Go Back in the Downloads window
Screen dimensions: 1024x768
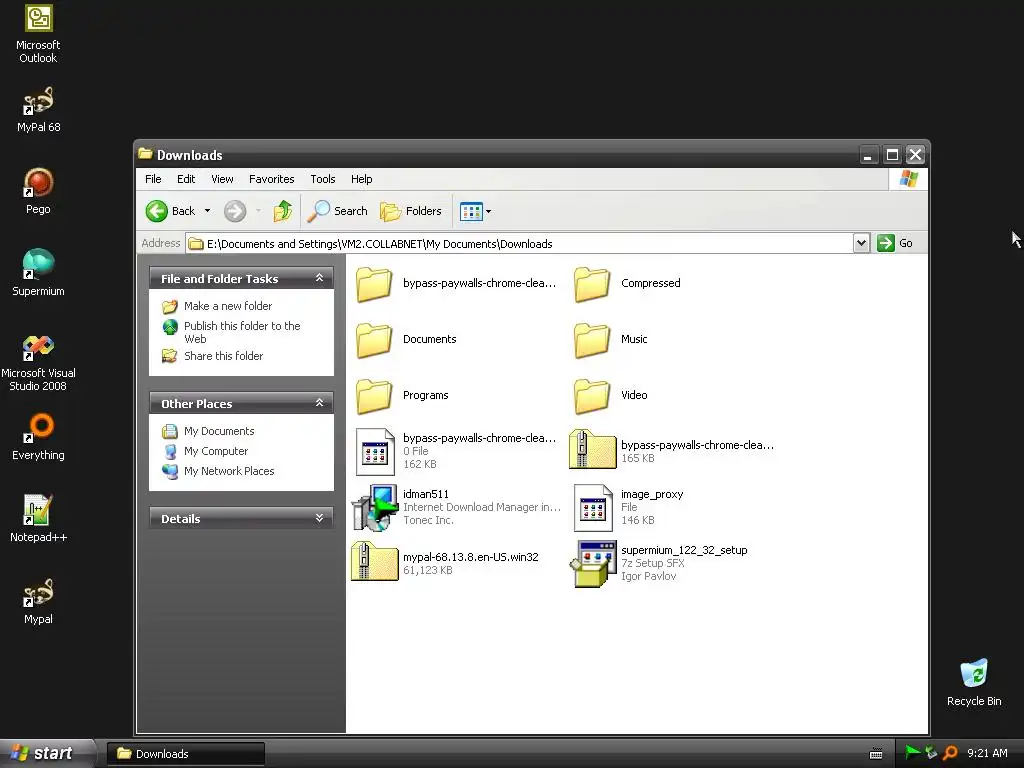click(170, 211)
